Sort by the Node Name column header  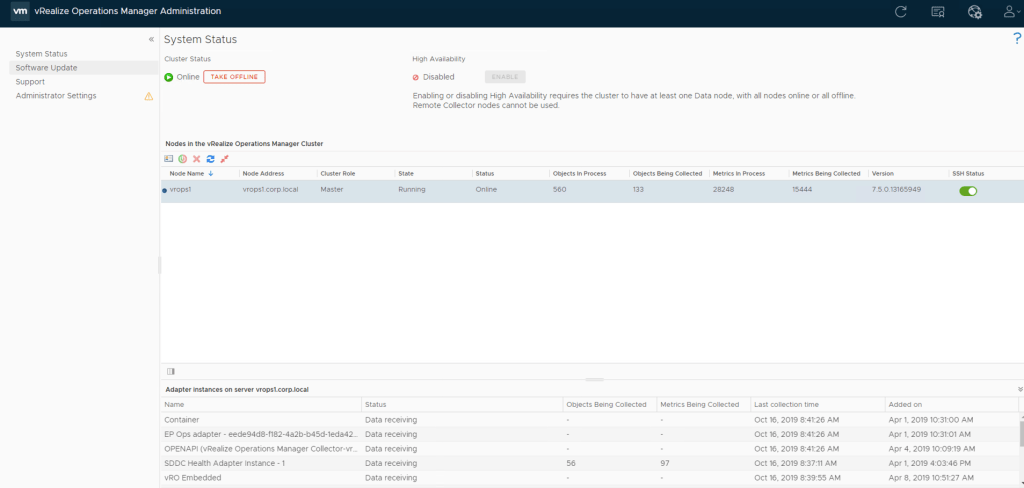pos(187,173)
